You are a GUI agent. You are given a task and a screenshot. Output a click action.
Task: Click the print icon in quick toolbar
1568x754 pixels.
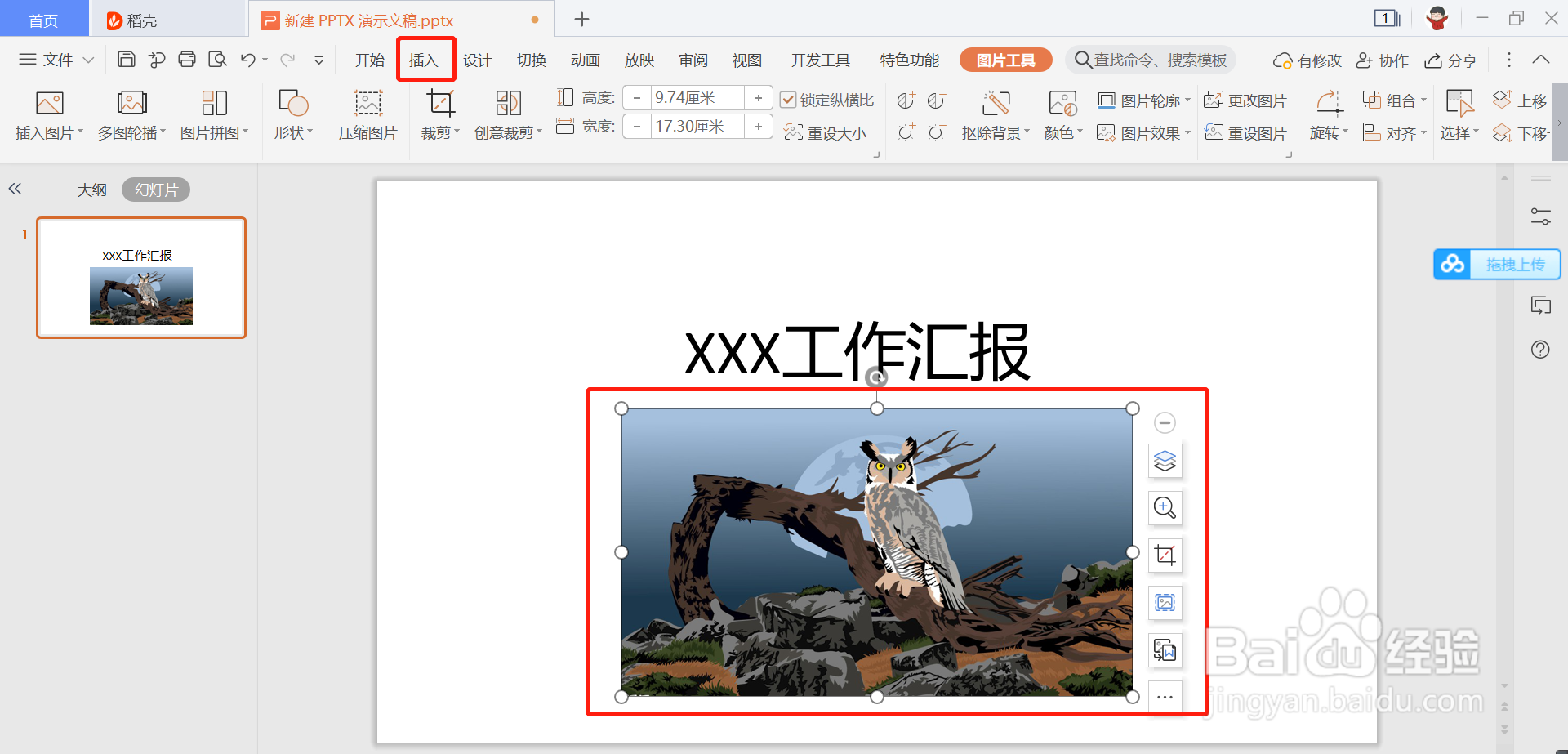pyautogui.click(x=187, y=60)
